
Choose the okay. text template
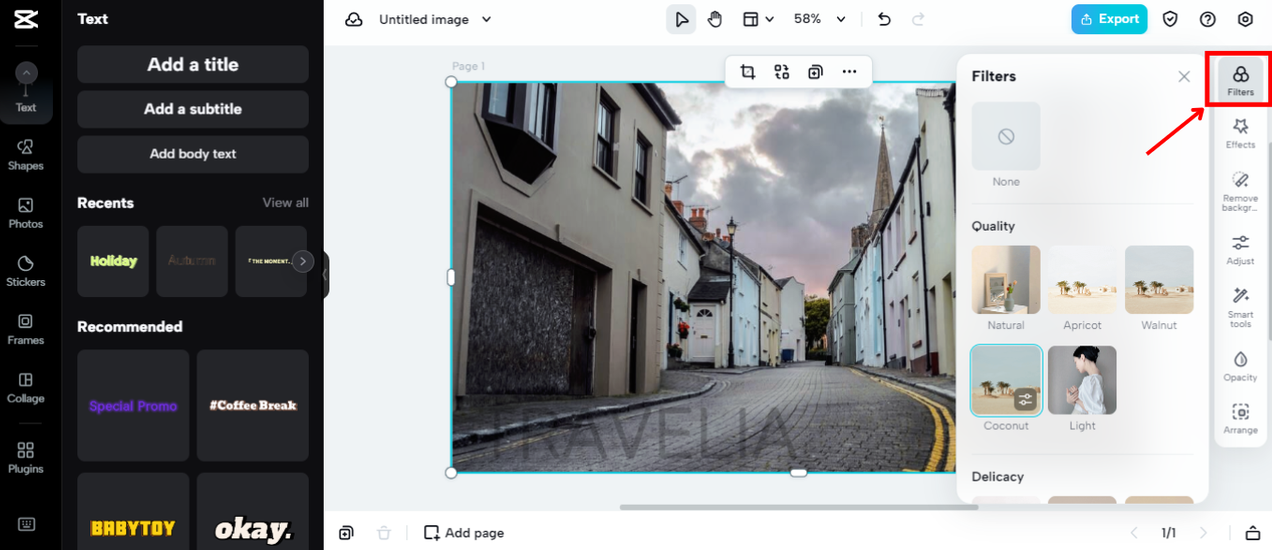pyautogui.click(x=253, y=512)
